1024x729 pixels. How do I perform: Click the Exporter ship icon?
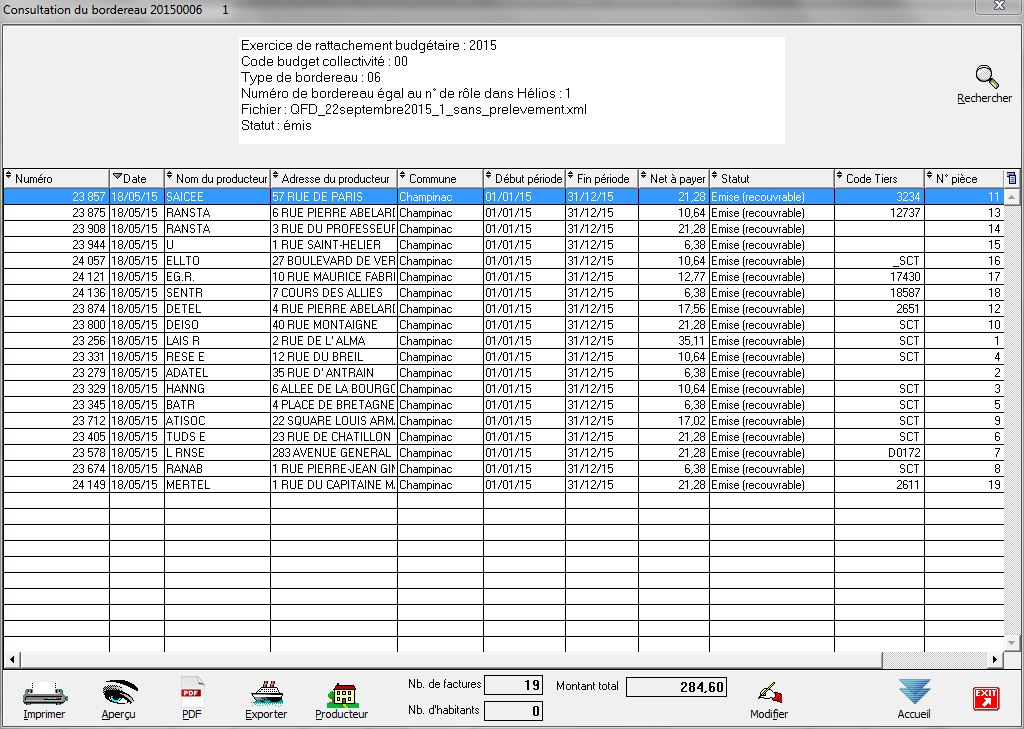pyautogui.click(x=266, y=692)
